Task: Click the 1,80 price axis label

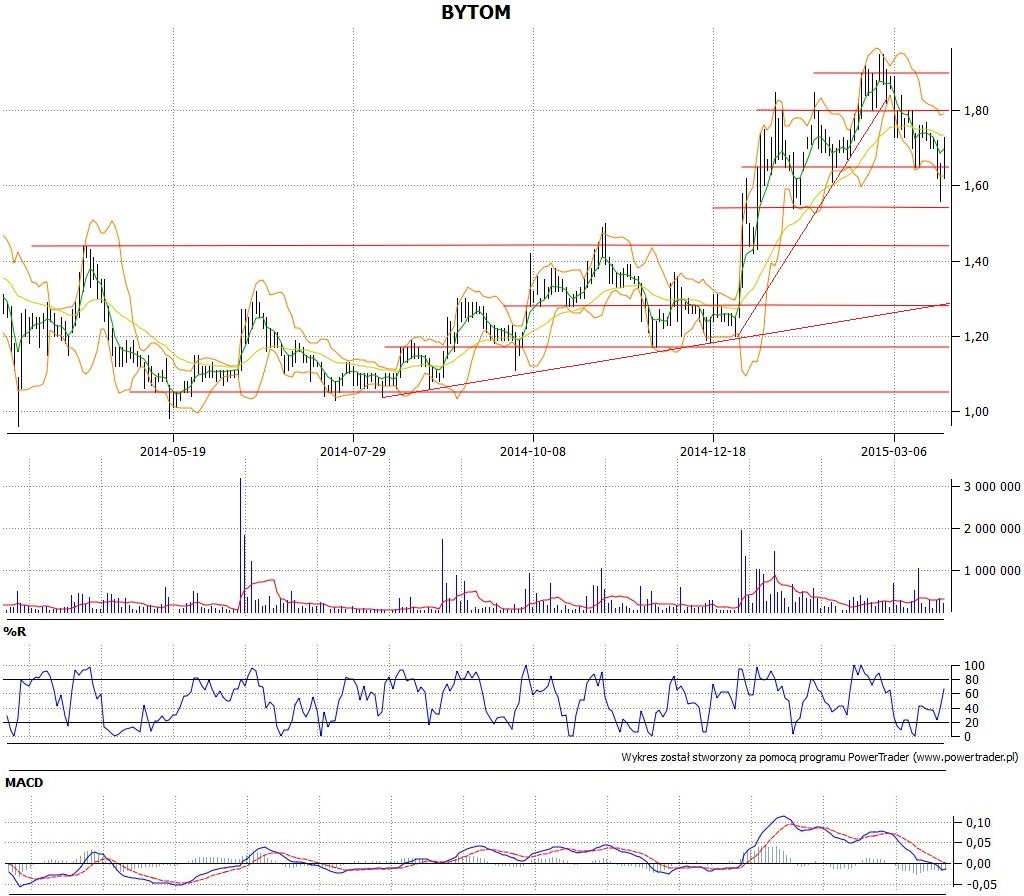Action: (976, 111)
